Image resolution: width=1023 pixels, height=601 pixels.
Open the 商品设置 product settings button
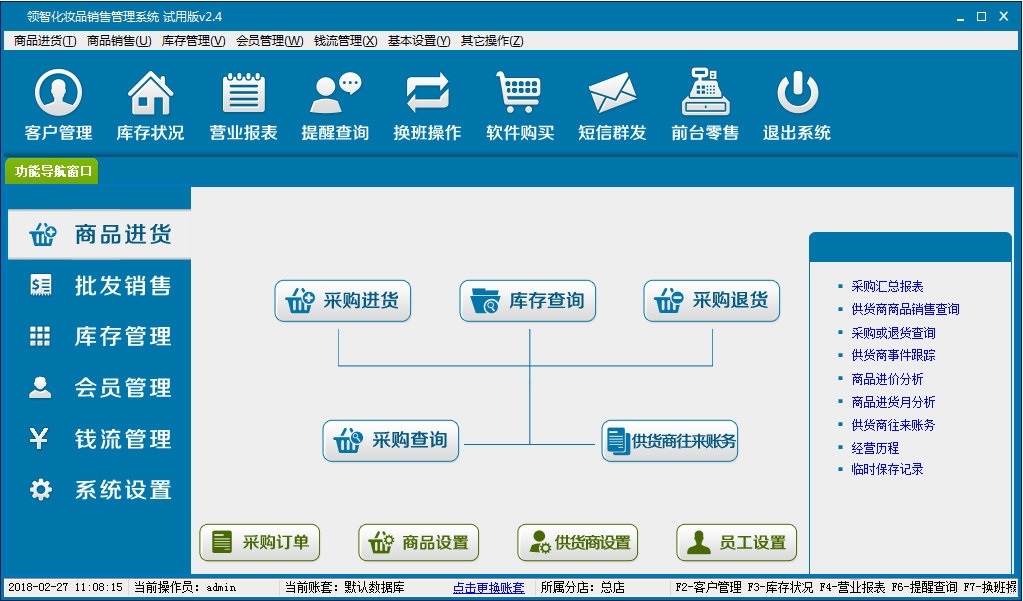click(419, 542)
